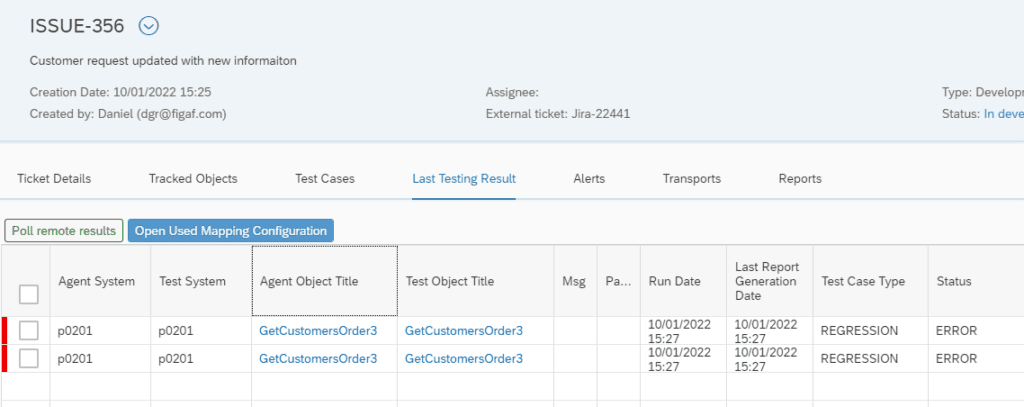Click the Run Date column header
Viewport: 1024px width, 407px height.
pyautogui.click(x=683, y=282)
